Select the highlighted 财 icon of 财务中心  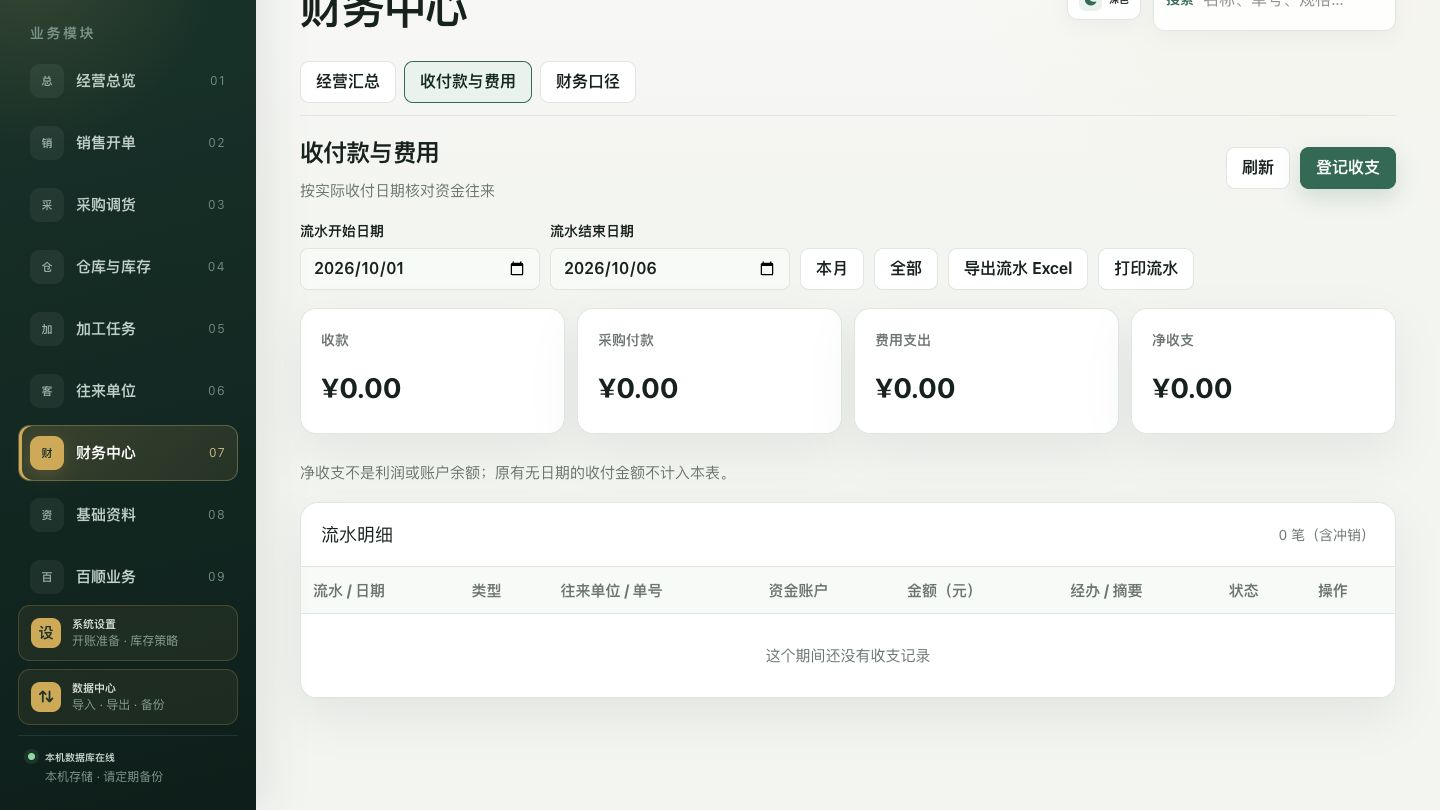(47, 453)
